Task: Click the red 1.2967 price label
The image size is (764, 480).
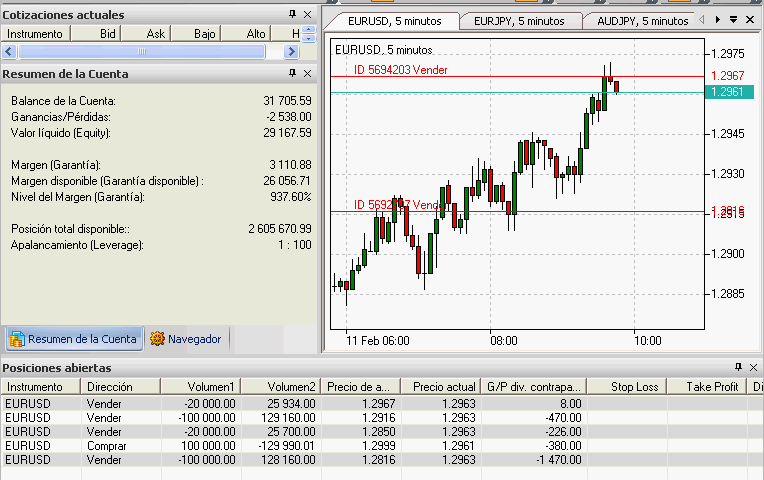Action: pos(727,76)
